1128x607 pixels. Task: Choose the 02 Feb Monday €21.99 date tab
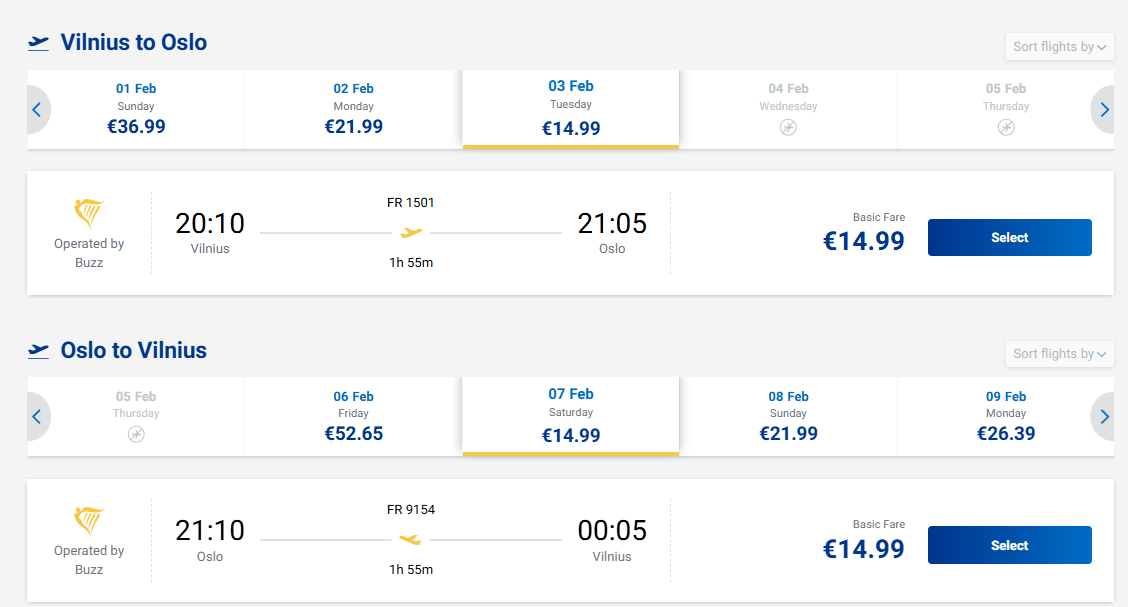(x=353, y=109)
